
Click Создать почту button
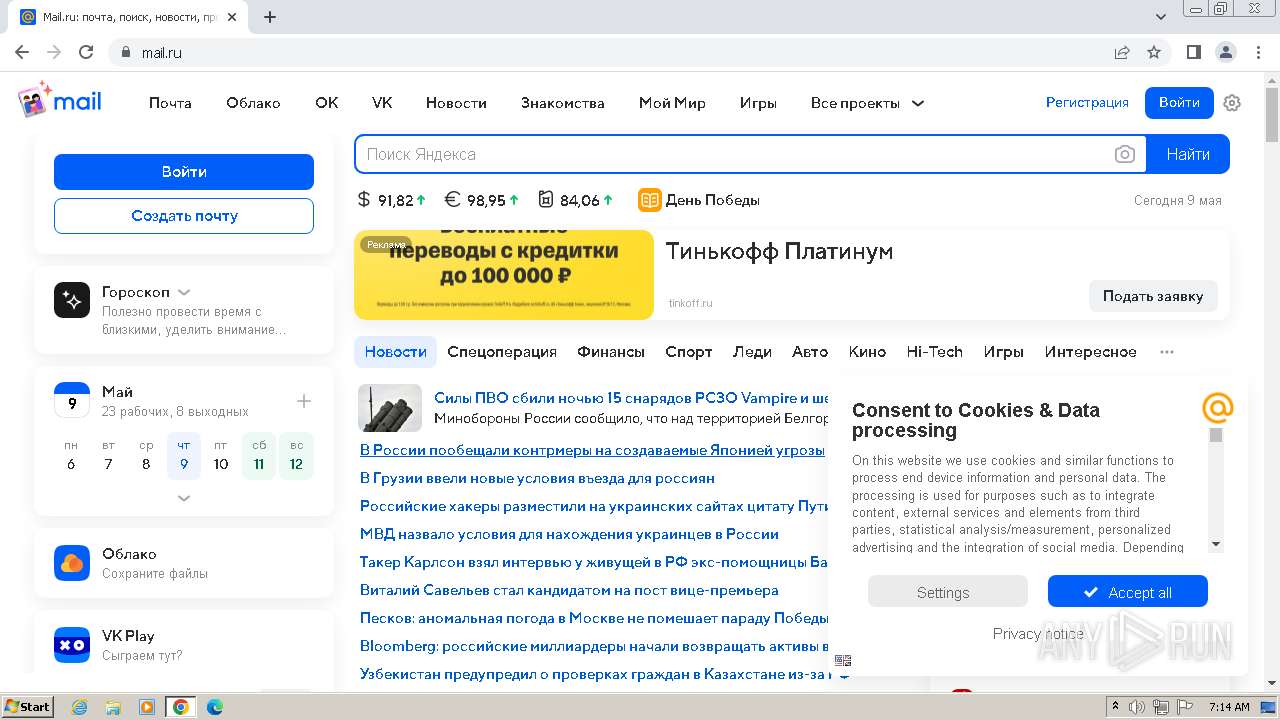pyautogui.click(x=184, y=216)
